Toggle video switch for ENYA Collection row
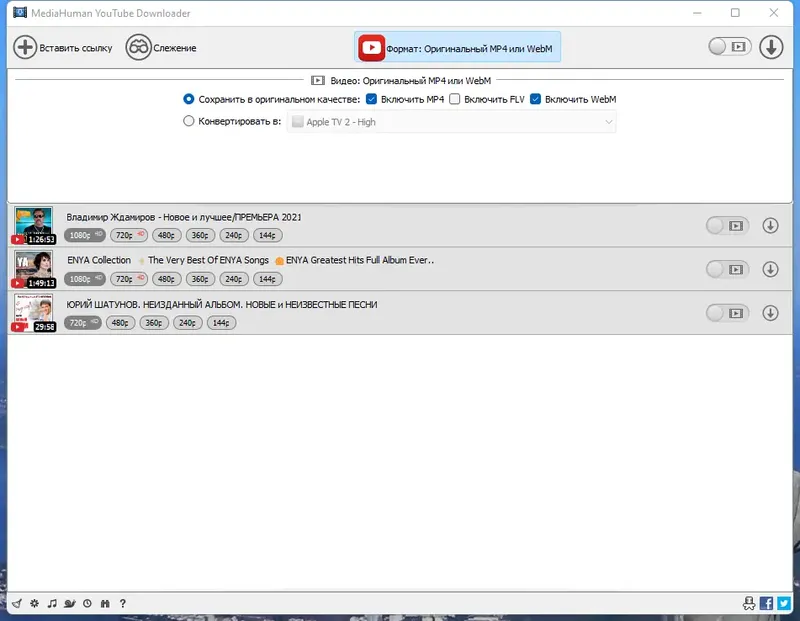This screenshot has width=800, height=621. pyautogui.click(x=728, y=269)
